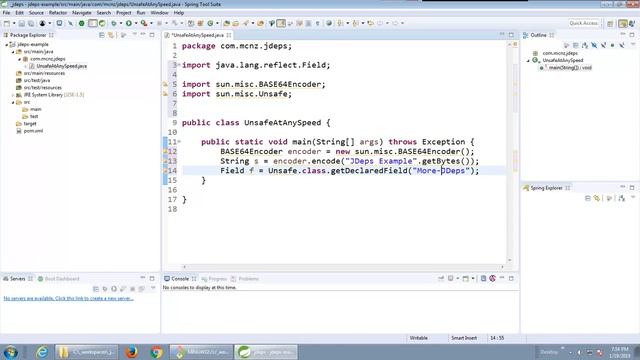Maximize the Package Explorer panel
This screenshot has height=360, width=640.
(152, 35)
